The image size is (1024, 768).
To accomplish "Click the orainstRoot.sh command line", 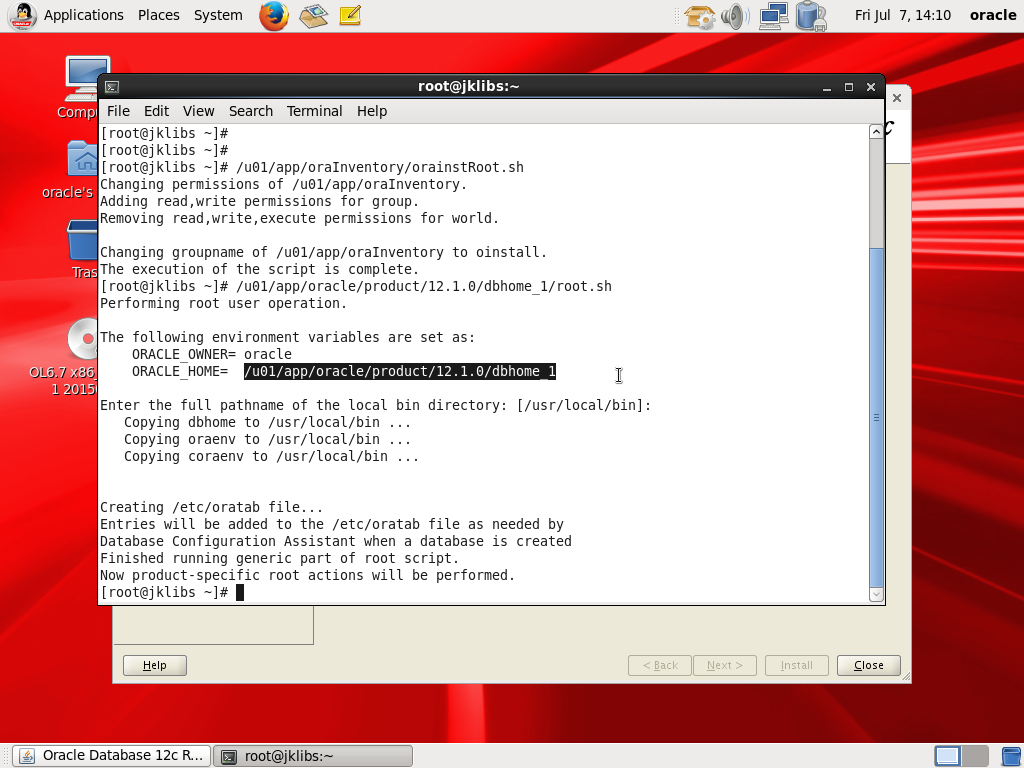I will [312, 167].
